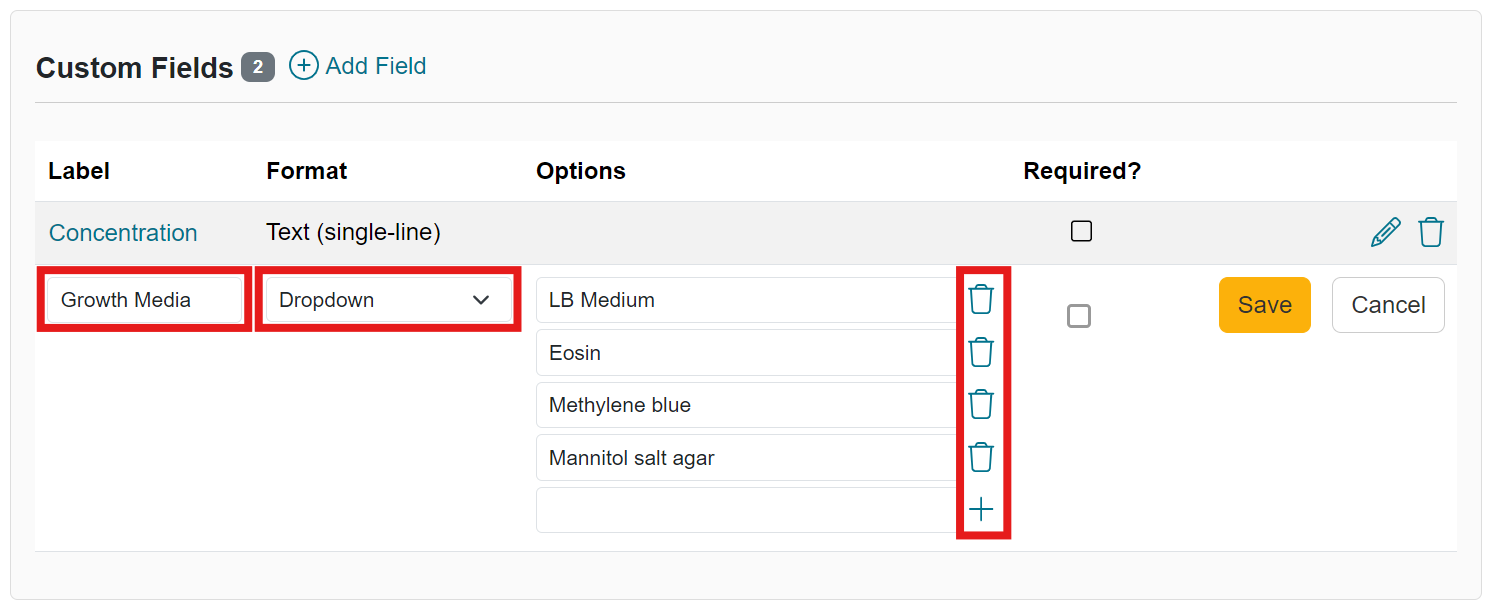Delete the LB Medium option
Image resolution: width=1492 pixels, height=606 pixels.
click(x=981, y=299)
